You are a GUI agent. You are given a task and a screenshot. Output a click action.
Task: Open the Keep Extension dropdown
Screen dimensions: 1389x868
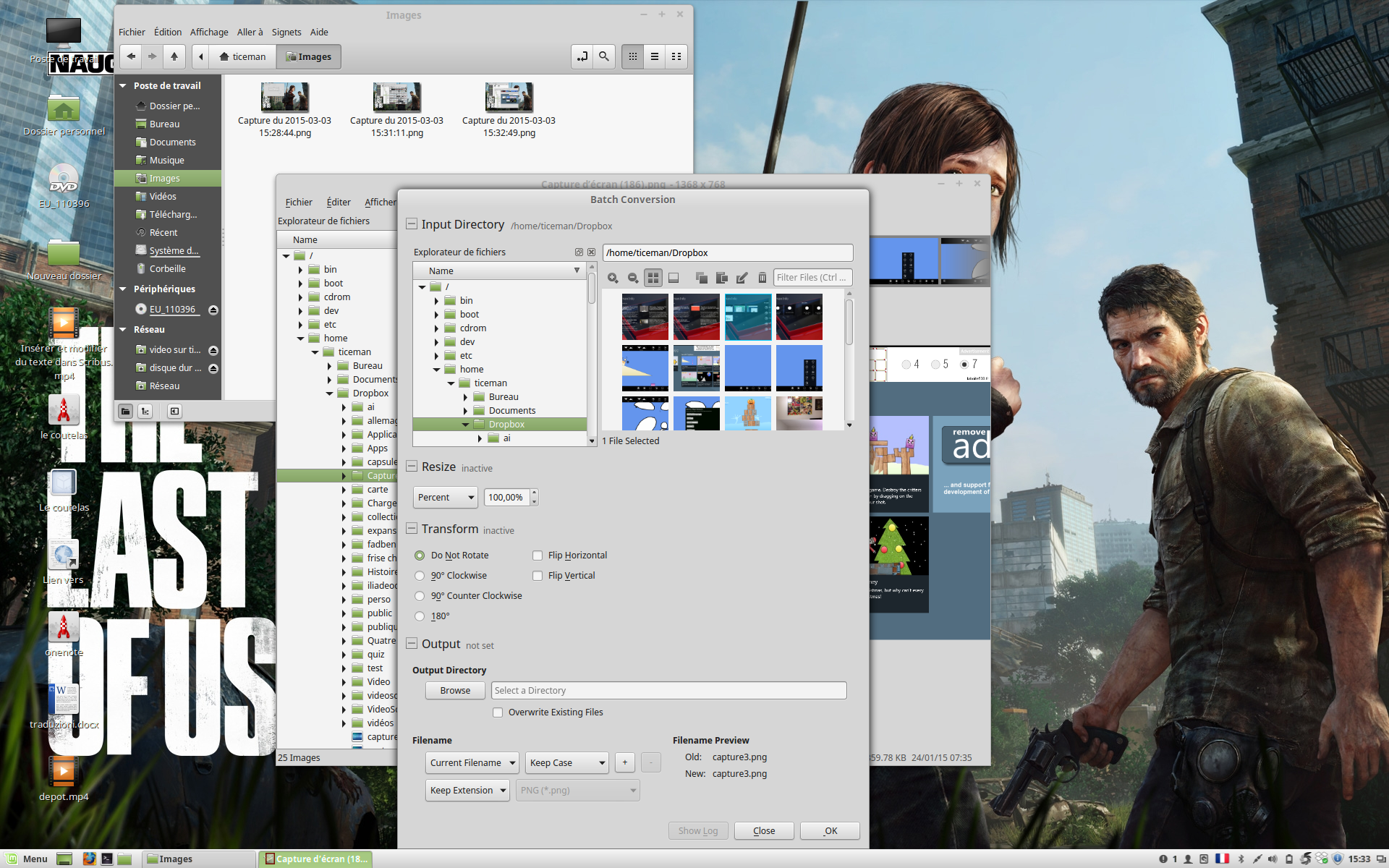tap(467, 791)
